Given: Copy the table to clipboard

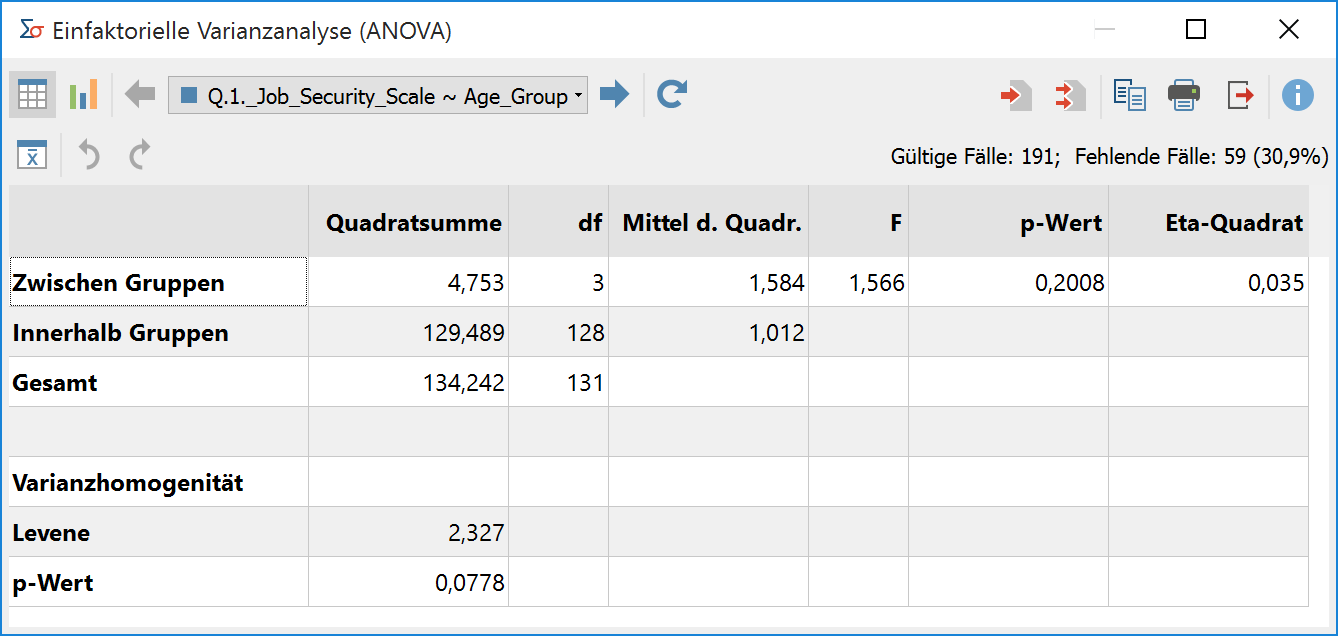Looking at the screenshot, I should (1130, 96).
